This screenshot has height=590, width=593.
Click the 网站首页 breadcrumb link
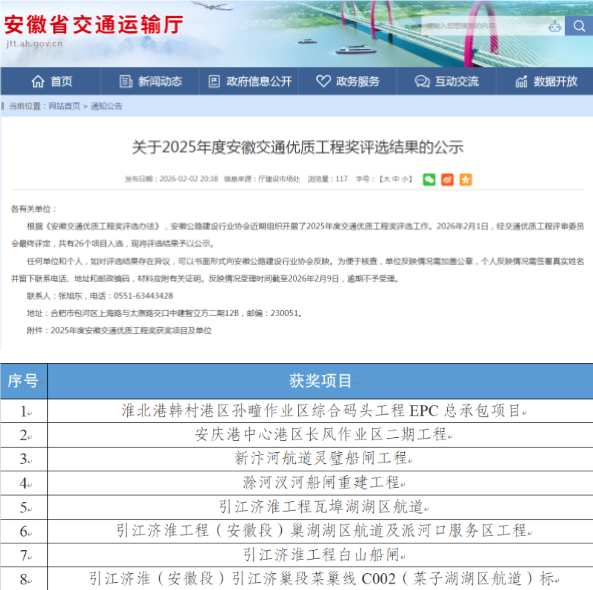64,106
